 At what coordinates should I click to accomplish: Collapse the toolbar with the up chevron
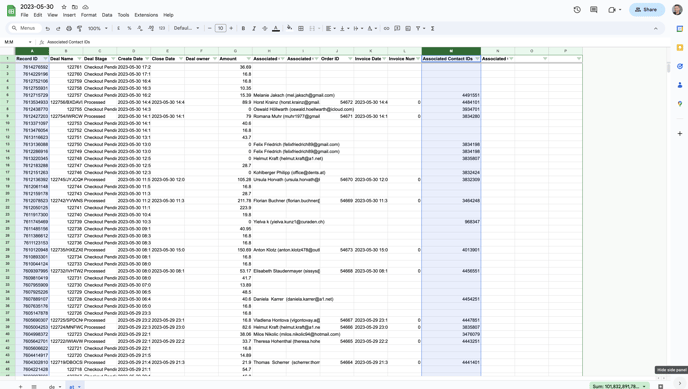point(656,29)
